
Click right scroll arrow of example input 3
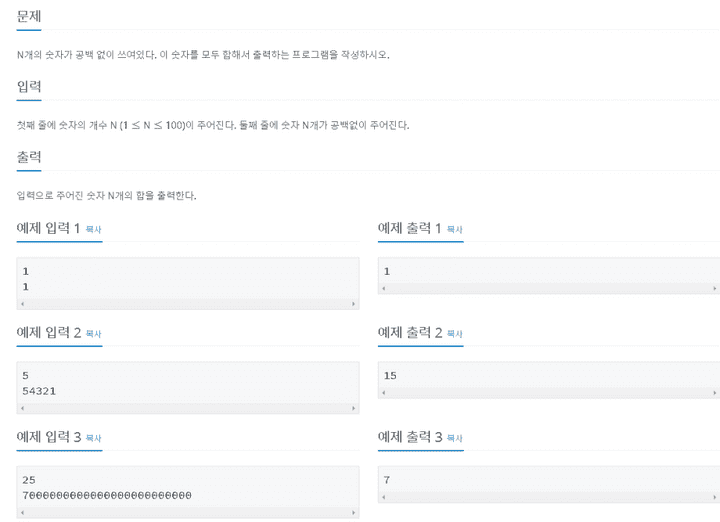point(353,512)
